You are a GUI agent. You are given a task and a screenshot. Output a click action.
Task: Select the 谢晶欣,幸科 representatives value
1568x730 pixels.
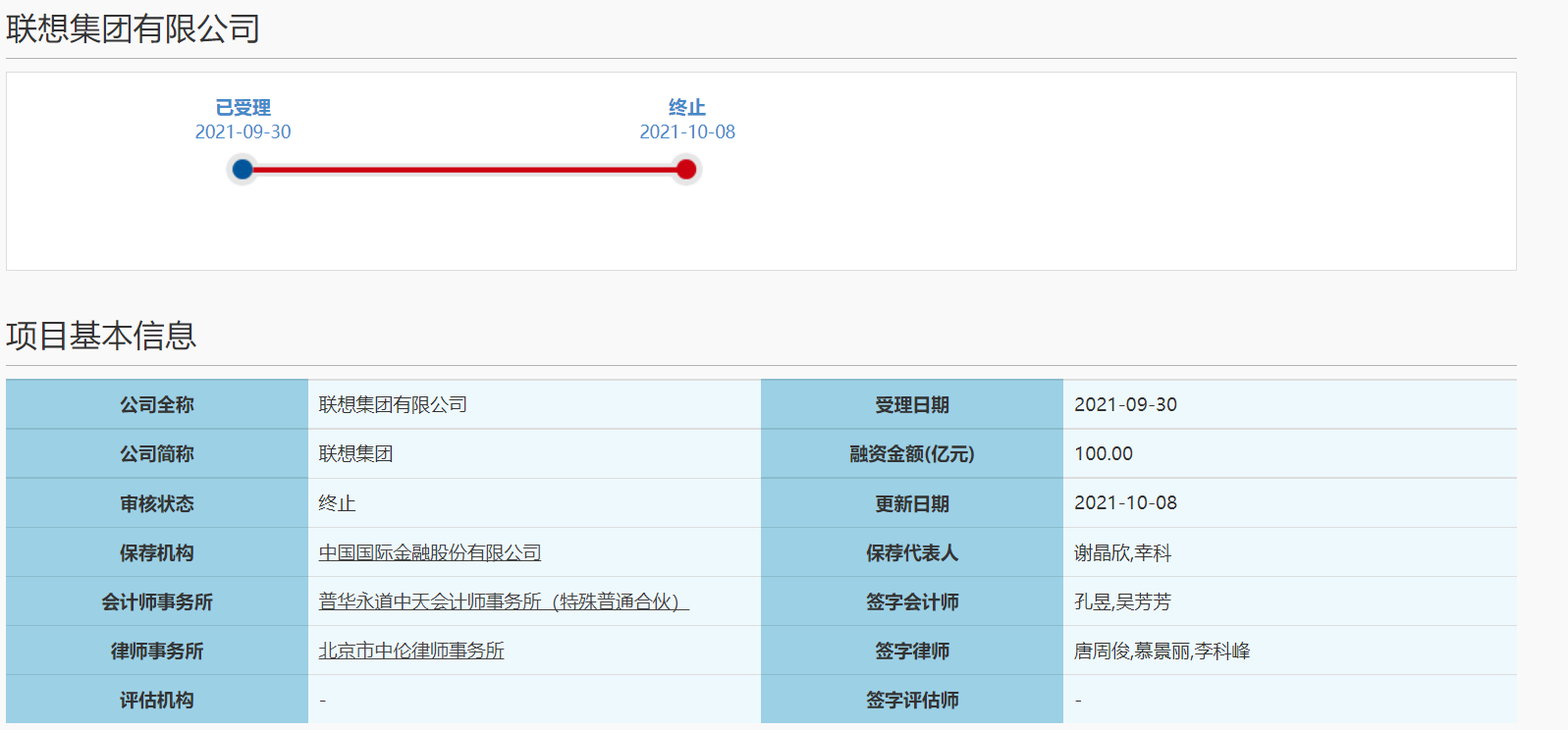1122,552
